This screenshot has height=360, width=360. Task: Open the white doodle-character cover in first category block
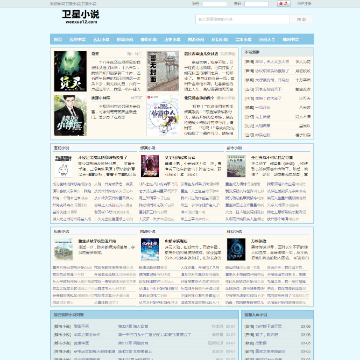63,166
